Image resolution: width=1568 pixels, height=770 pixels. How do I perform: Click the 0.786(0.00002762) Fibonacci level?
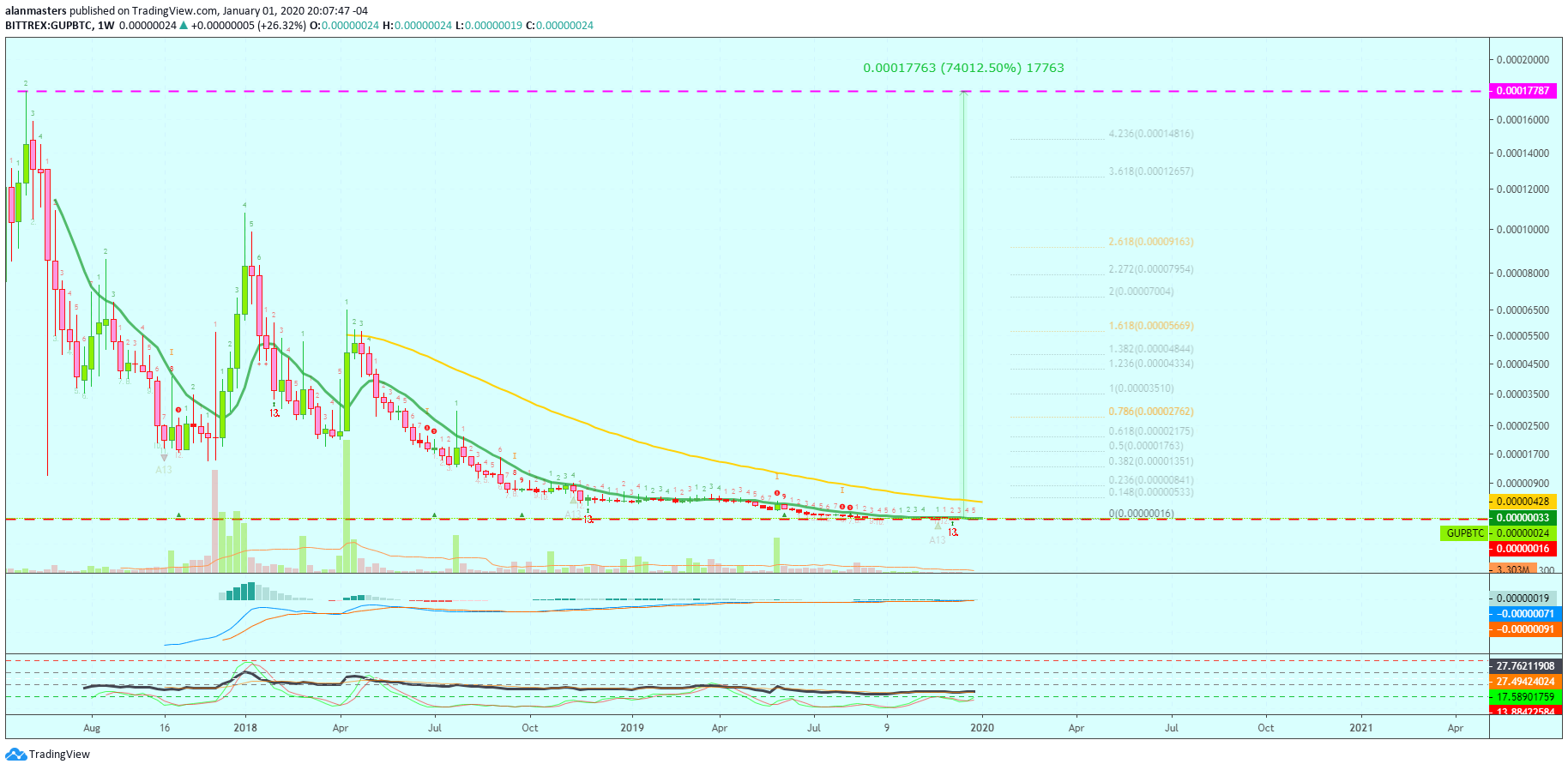pyautogui.click(x=1150, y=412)
